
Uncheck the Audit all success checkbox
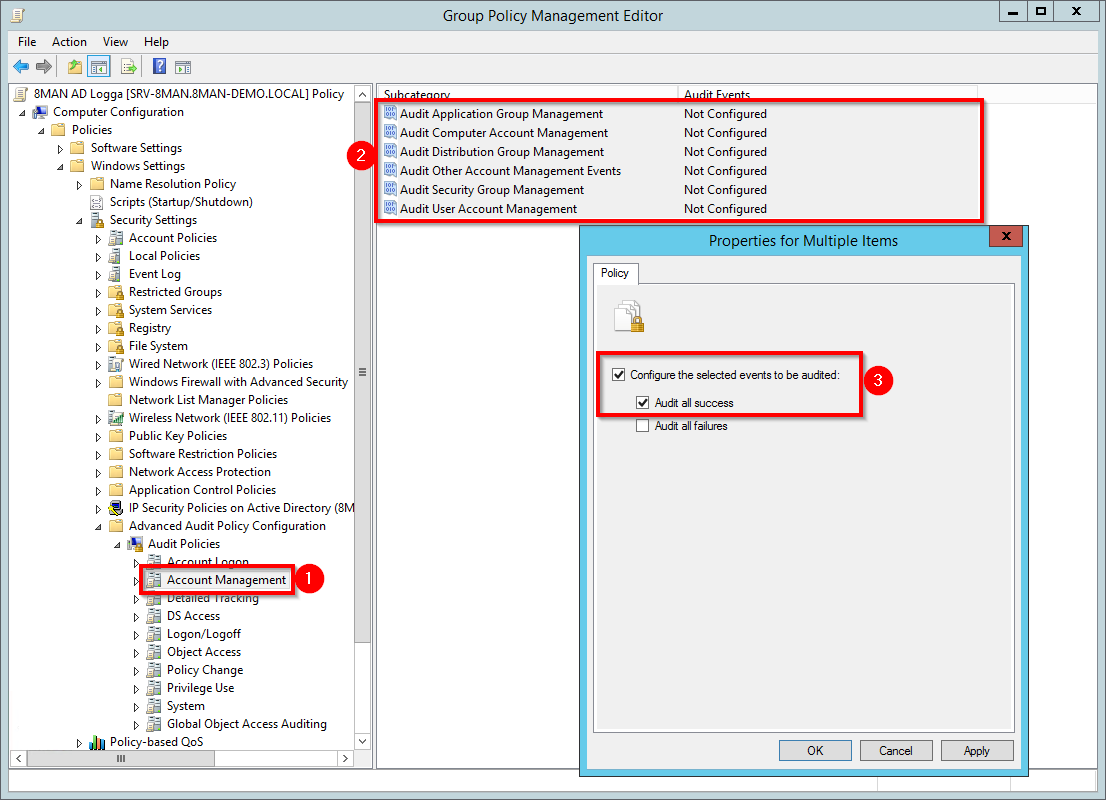tap(643, 403)
